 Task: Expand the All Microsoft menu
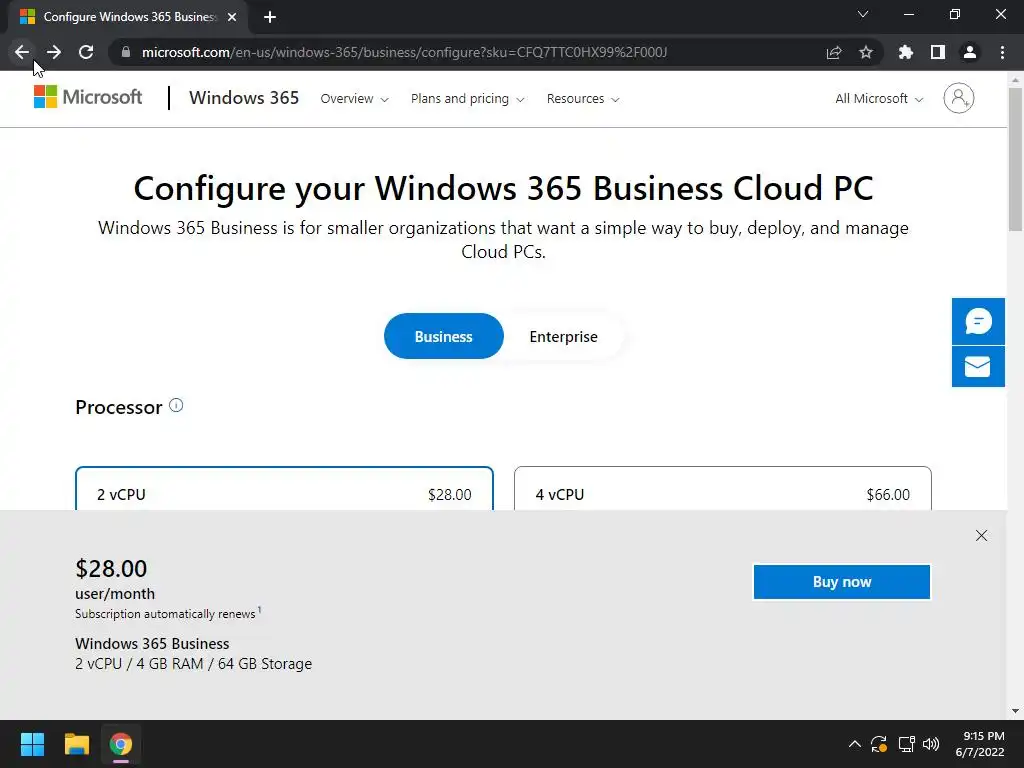(x=879, y=99)
